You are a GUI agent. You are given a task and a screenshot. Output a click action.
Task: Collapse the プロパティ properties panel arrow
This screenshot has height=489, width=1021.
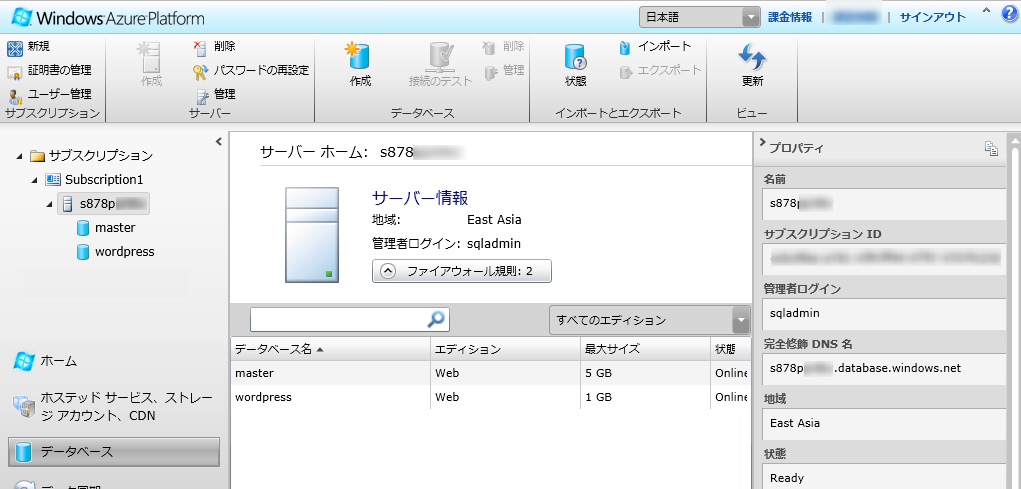(762, 143)
